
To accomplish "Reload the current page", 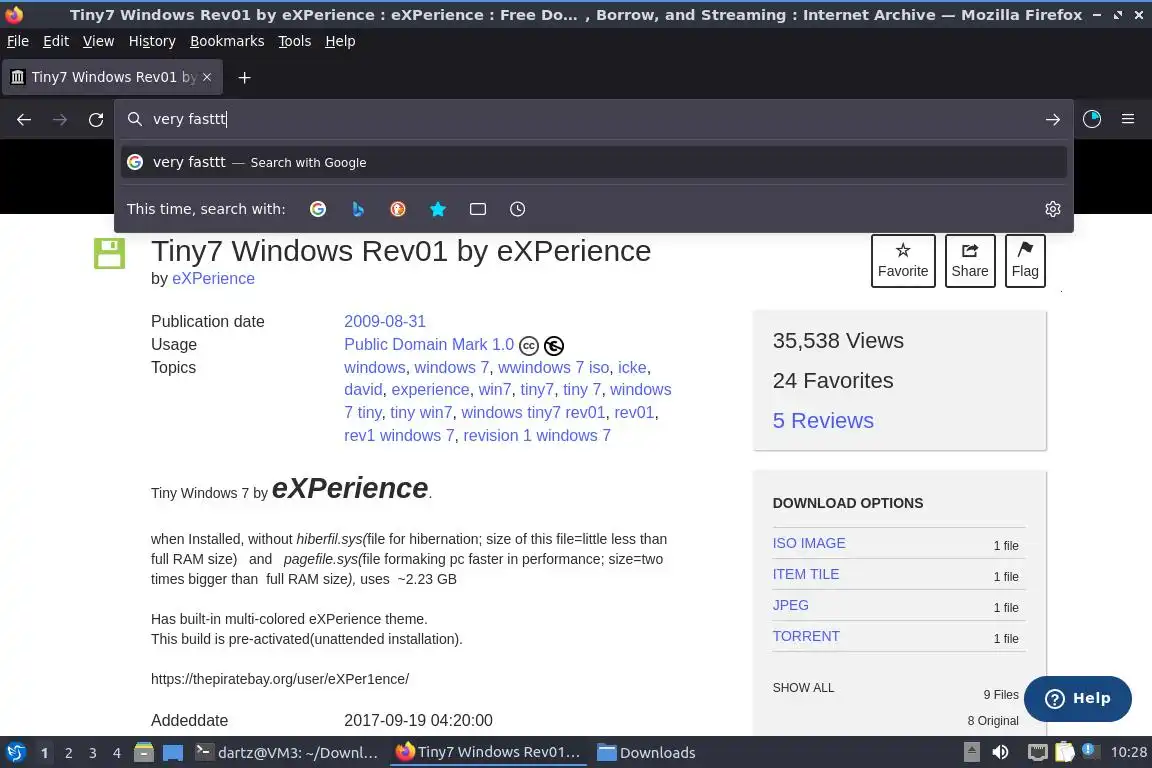I will 96,119.
